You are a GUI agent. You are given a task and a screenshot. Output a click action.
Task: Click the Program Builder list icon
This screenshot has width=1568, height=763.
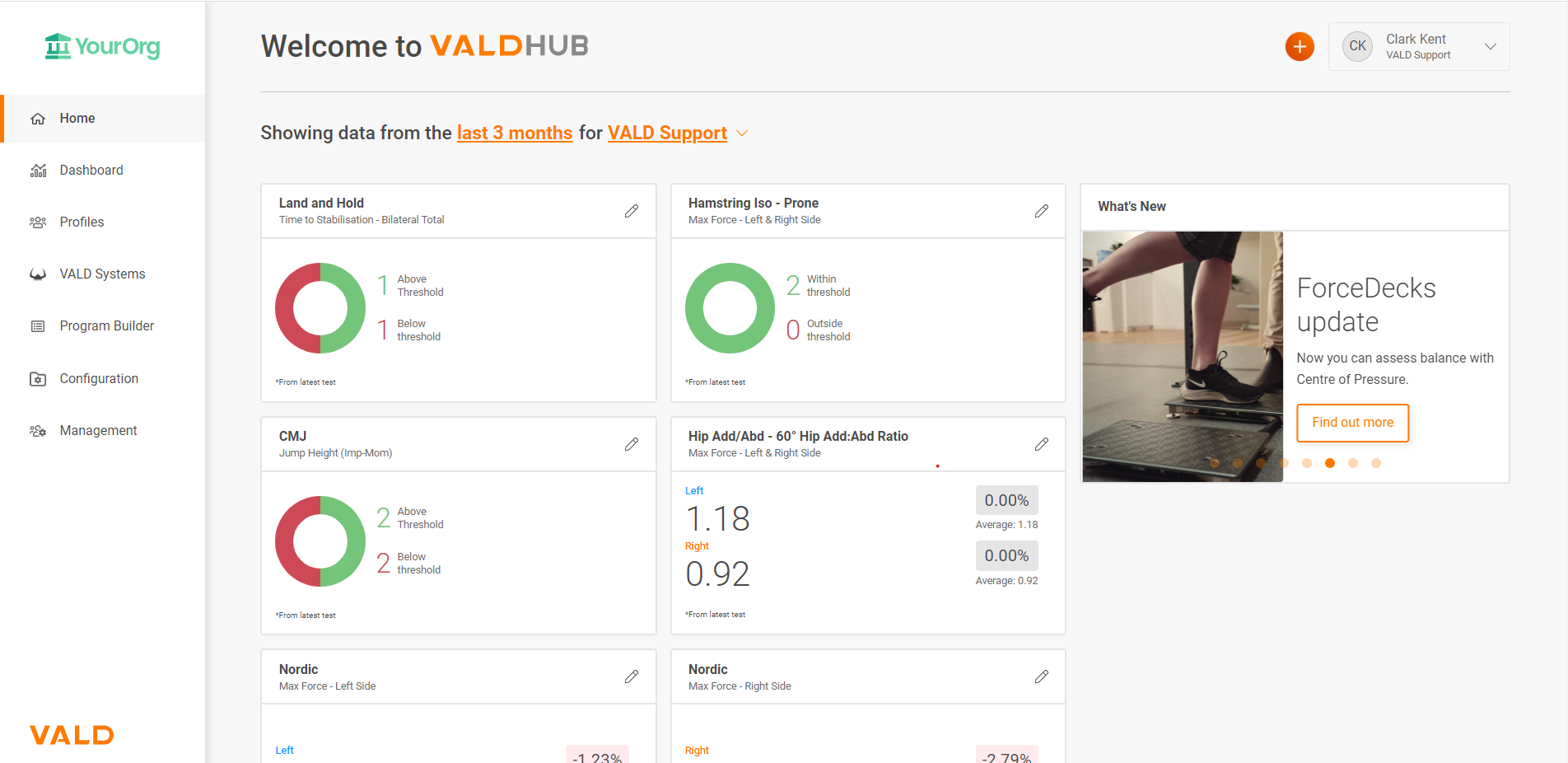click(38, 326)
